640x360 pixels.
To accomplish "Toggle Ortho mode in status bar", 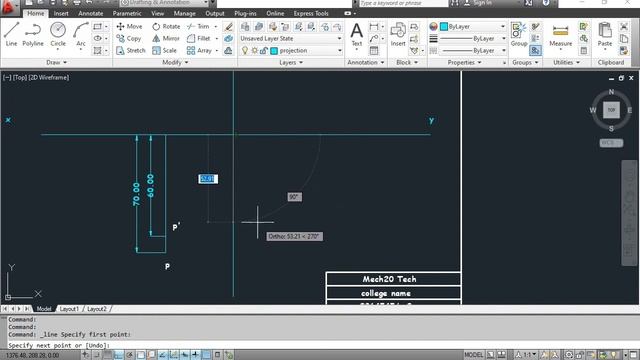I will 118,355.
